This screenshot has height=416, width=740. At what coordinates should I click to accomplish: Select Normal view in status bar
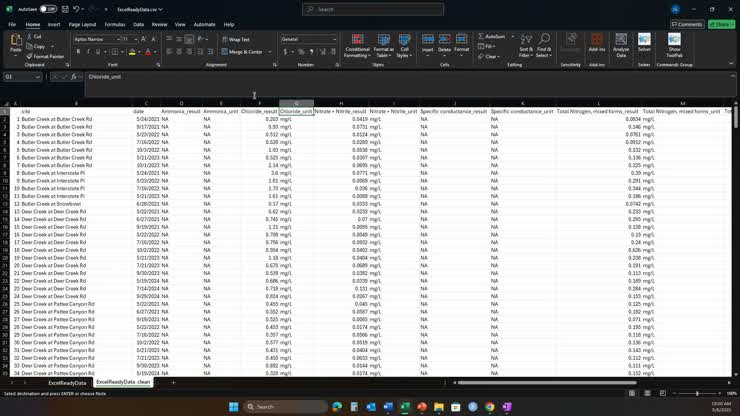coord(631,393)
